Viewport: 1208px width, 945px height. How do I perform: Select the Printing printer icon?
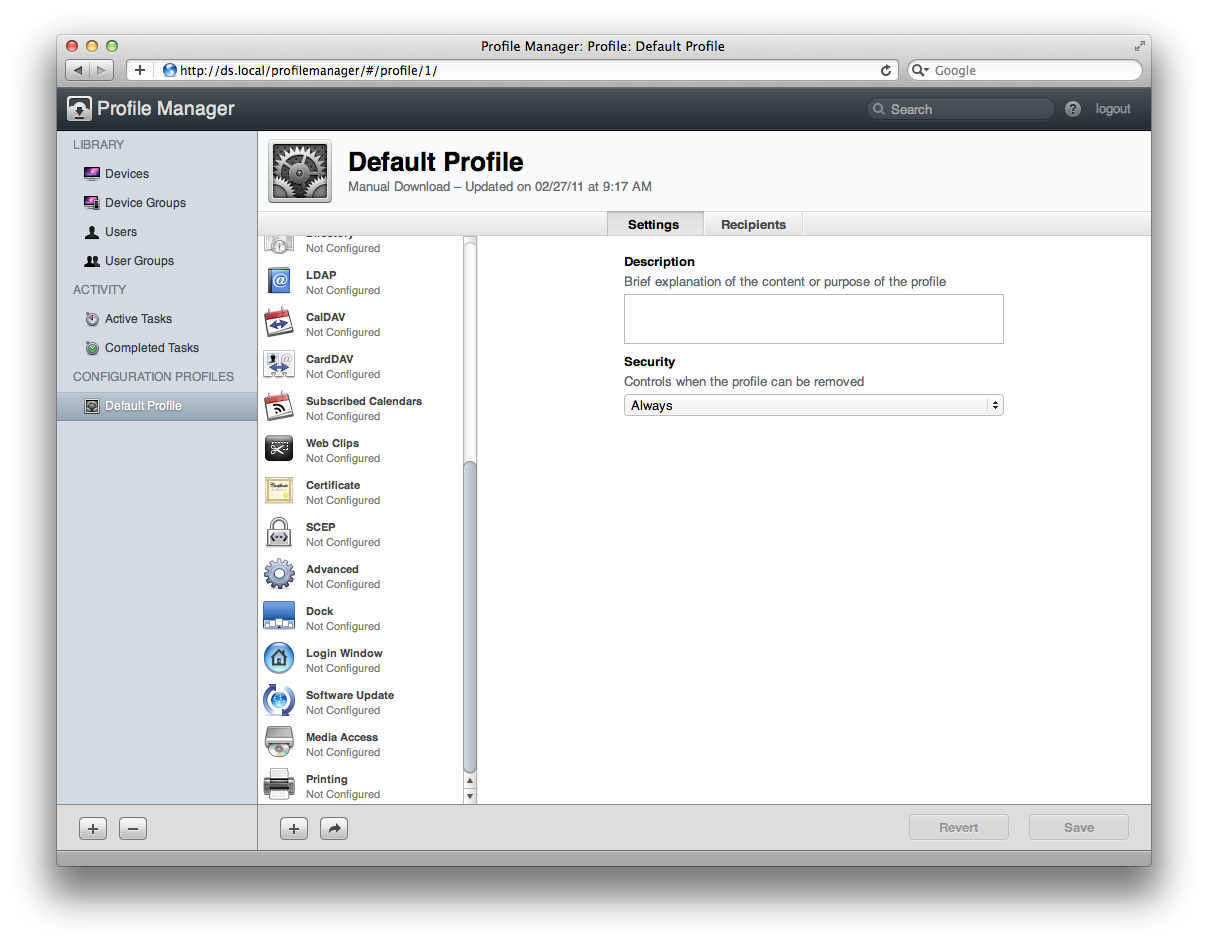point(279,784)
